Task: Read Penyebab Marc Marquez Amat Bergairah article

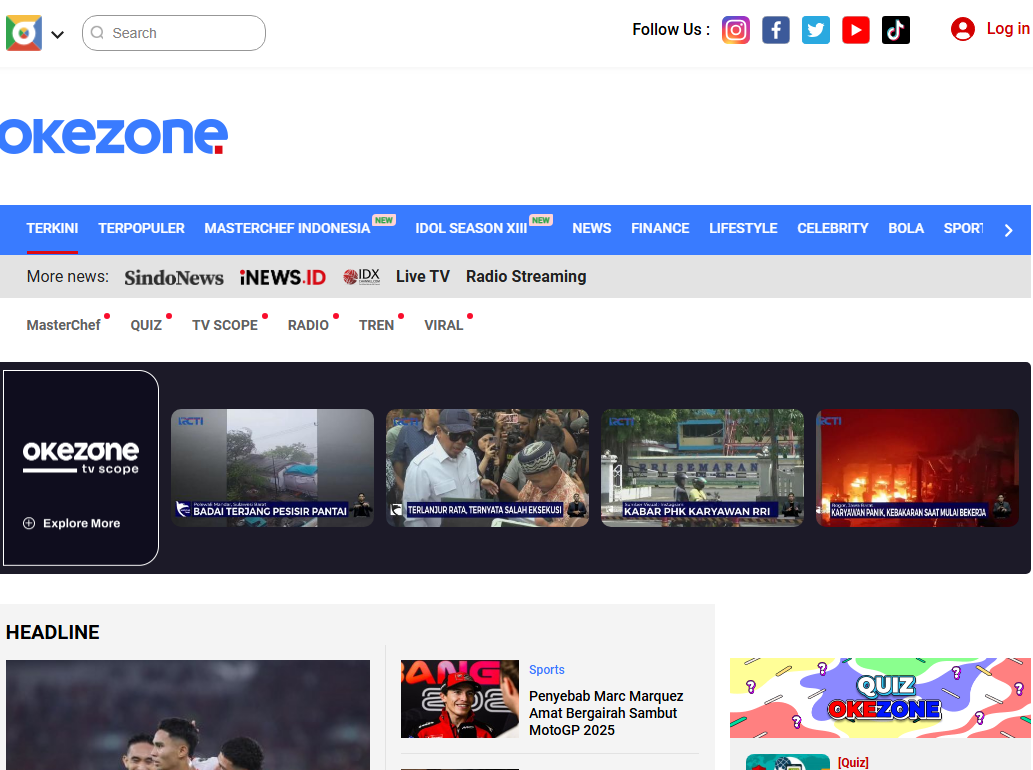Action: point(606,713)
